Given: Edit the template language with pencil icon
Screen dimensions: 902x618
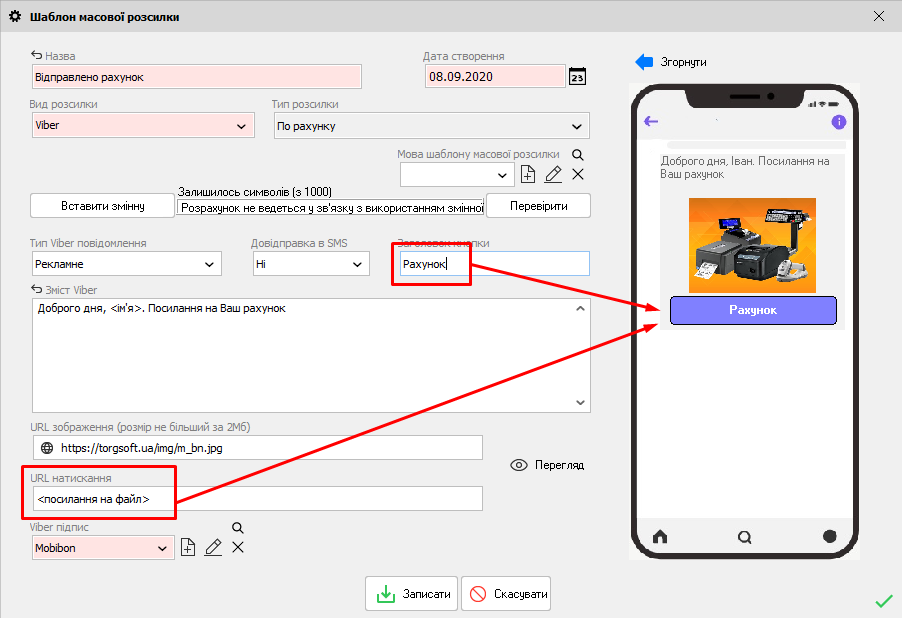Looking at the screenshot, I should [x=553, y=175].
